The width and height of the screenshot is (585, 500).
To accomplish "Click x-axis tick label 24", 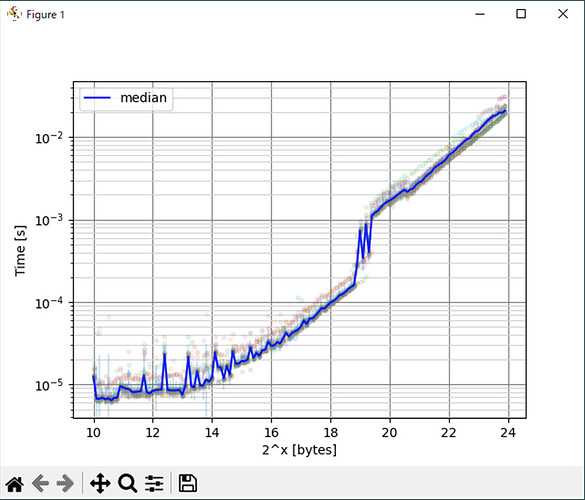I will [508, 433].
